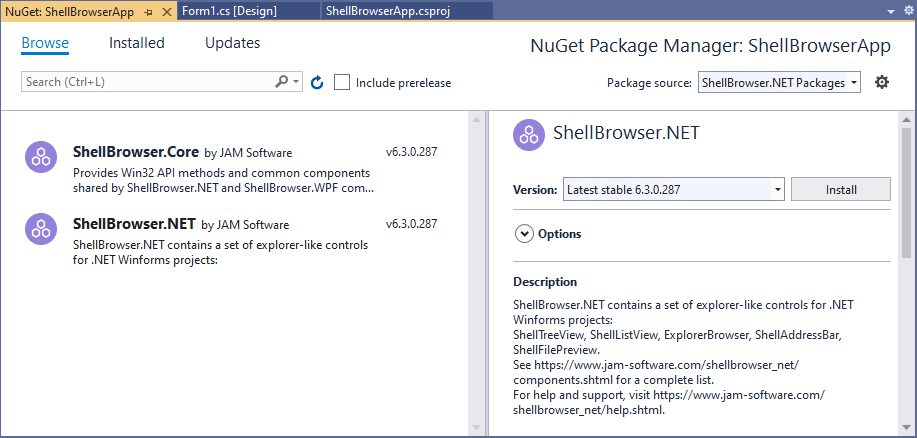The width and height of the screenshot is (917, 438).
Task: Click the refresh package list icon
Action: click(317, 82)
